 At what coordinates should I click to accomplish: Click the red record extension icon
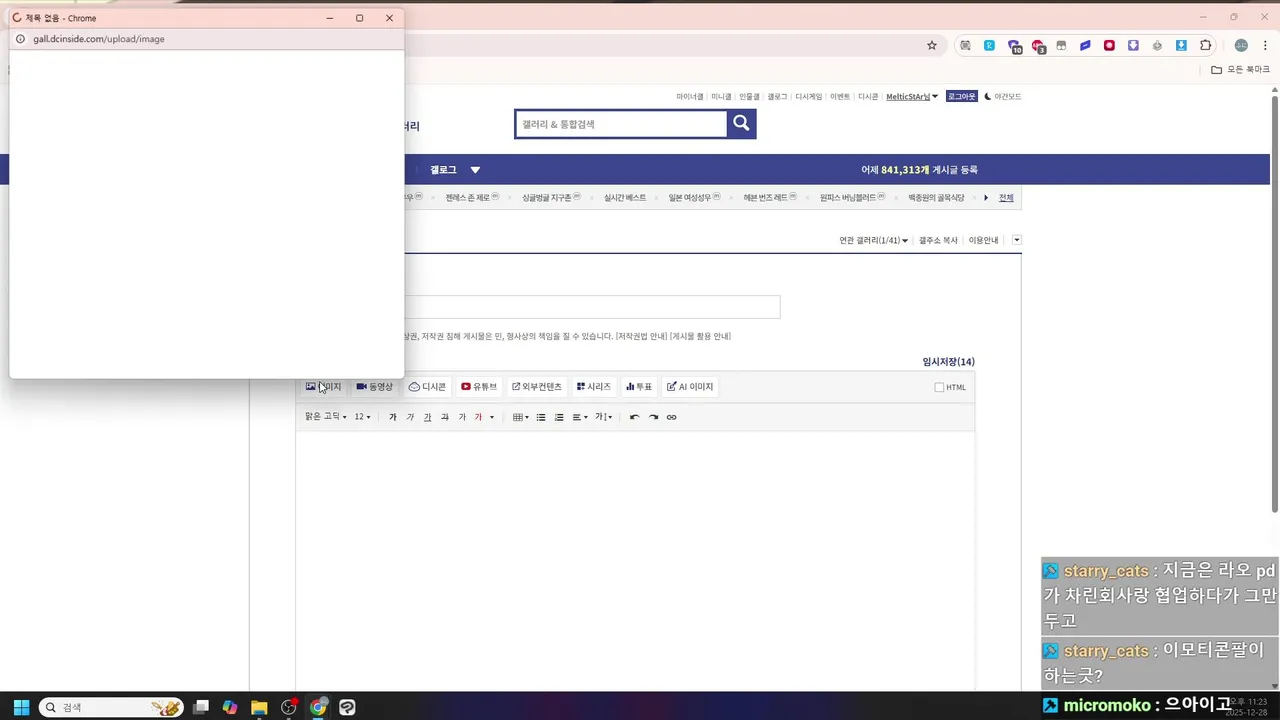click(1109, 45)
